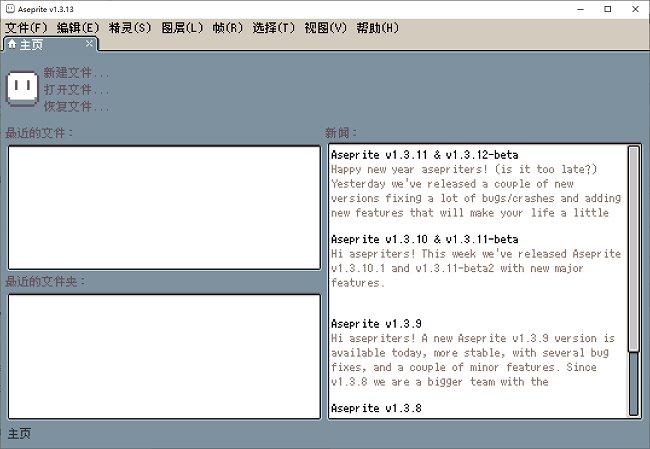
Task: Open news item Aseprite v1.3.10 & v1.3.11-beta
Action: pyautogui.click(x=424, y=239)
